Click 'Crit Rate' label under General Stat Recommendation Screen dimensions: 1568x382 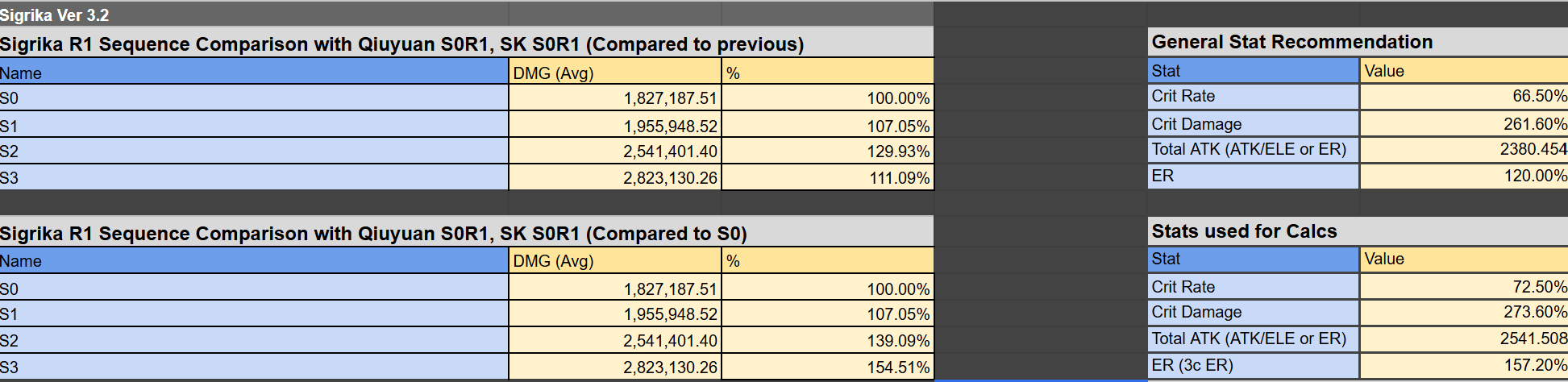1254,96
